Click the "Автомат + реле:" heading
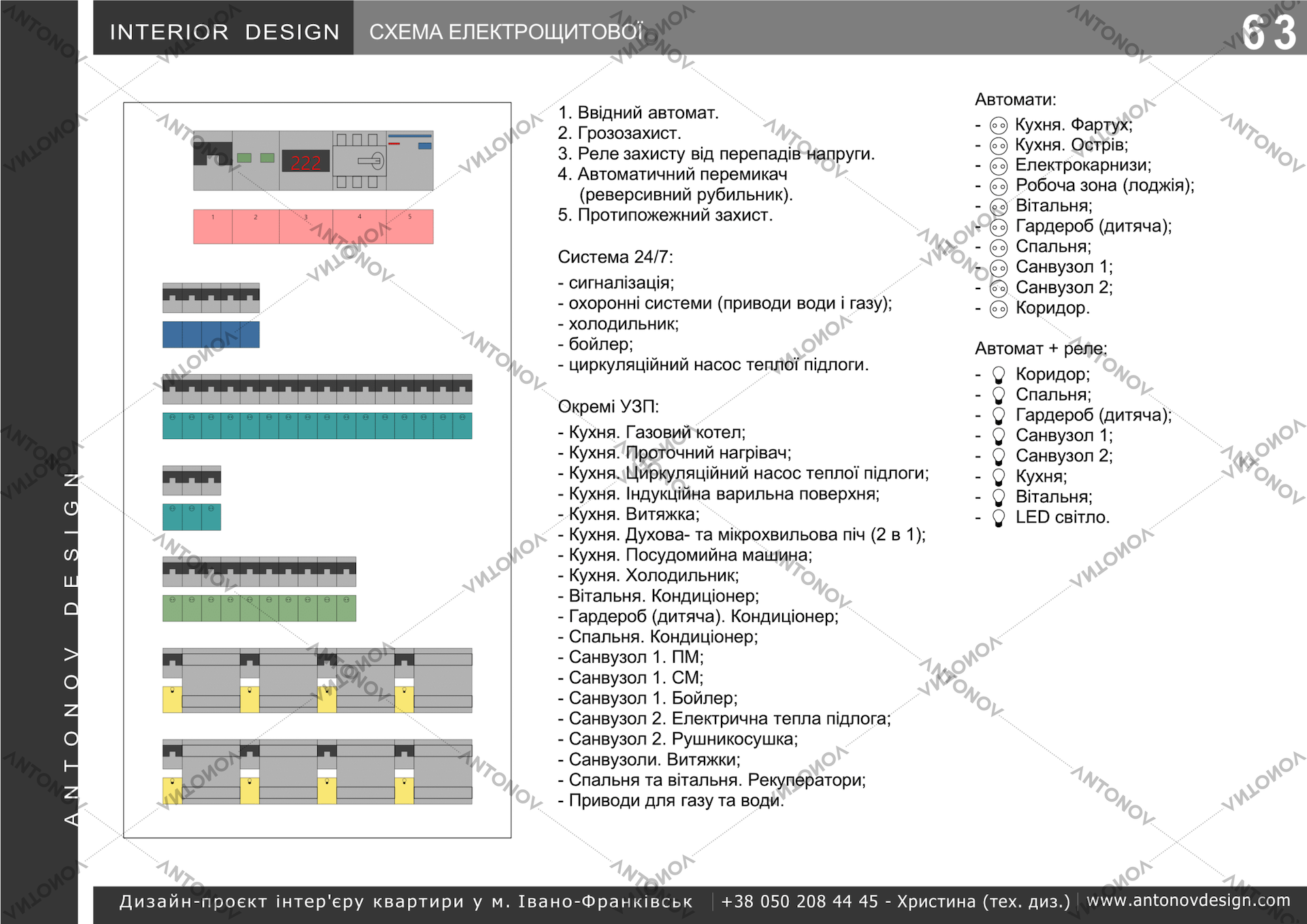The width and height of the screenshot is (1307, 924). click(x=1041, y=348)
